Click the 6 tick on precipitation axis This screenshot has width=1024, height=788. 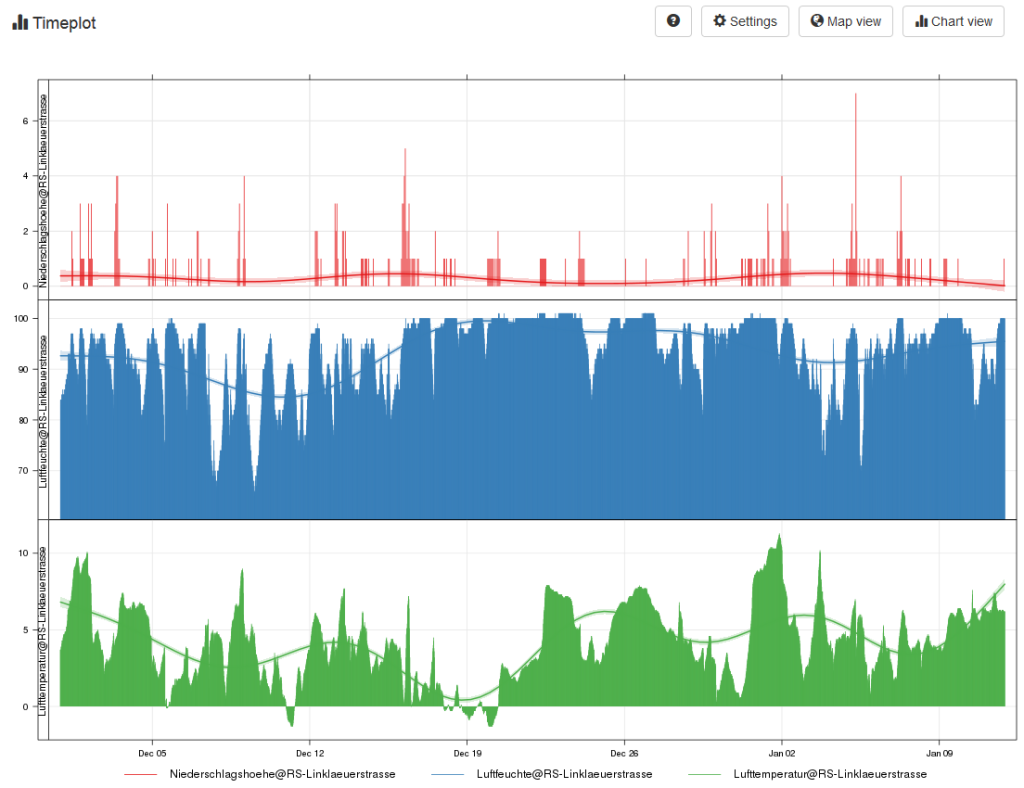point(25,121)
